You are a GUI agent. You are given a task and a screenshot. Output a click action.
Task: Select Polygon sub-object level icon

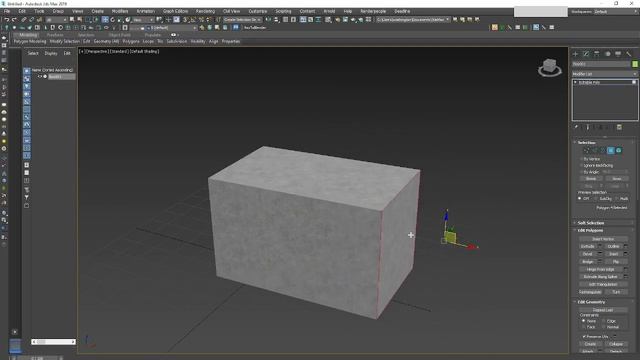pyautogui.click(x=611, y=151)
